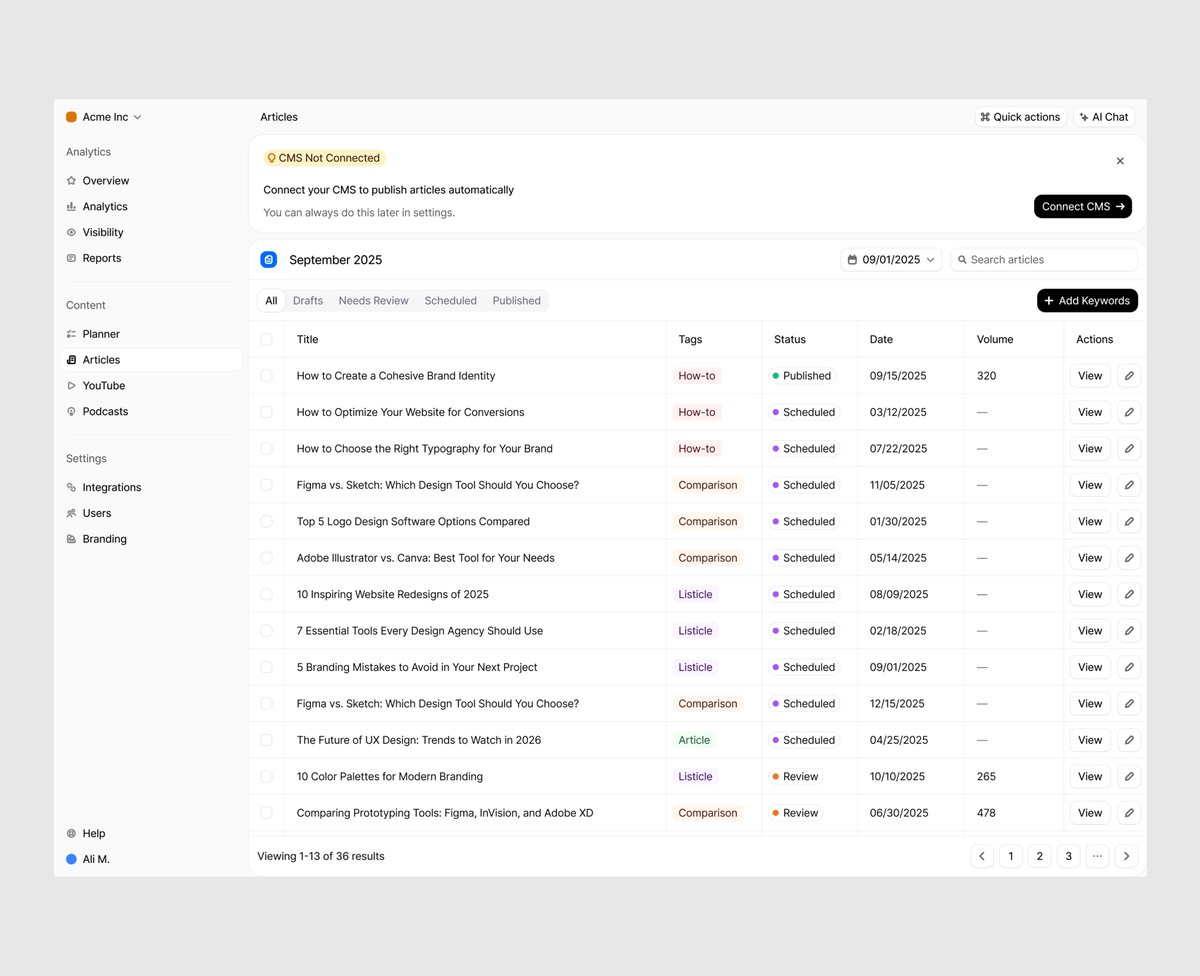
Task: Click edit pencil for 7 Essential Tools row
Action: (1129, 631)
